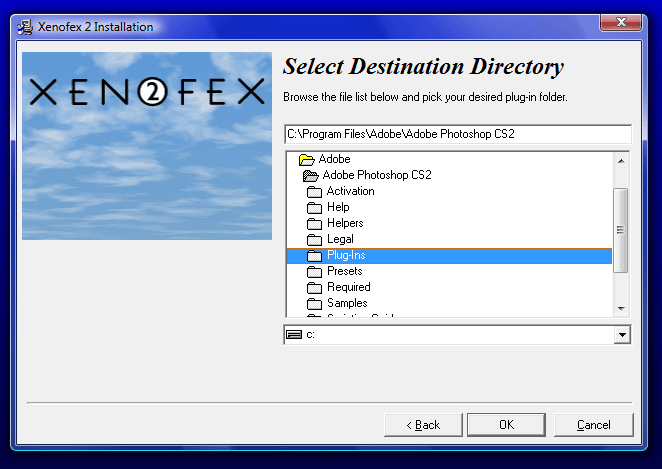Click the folder list scroll down arrow
Image resolution: width=662 pixels, height=469 pixels.
tap(621, 309)
